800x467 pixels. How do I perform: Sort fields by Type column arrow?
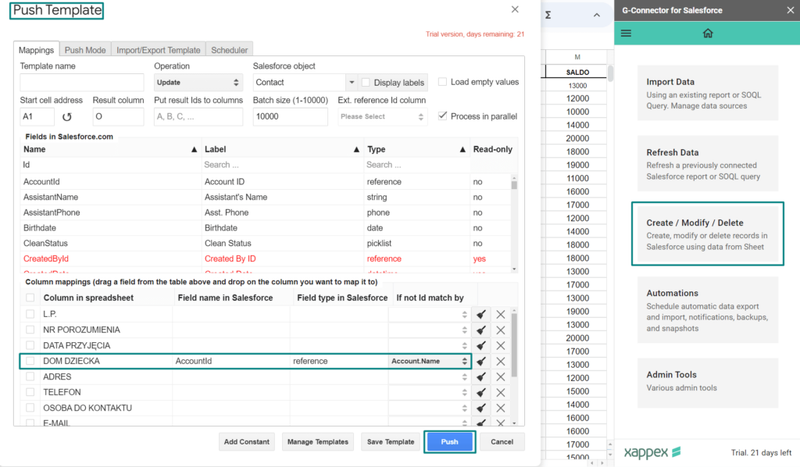pos(462,150)
